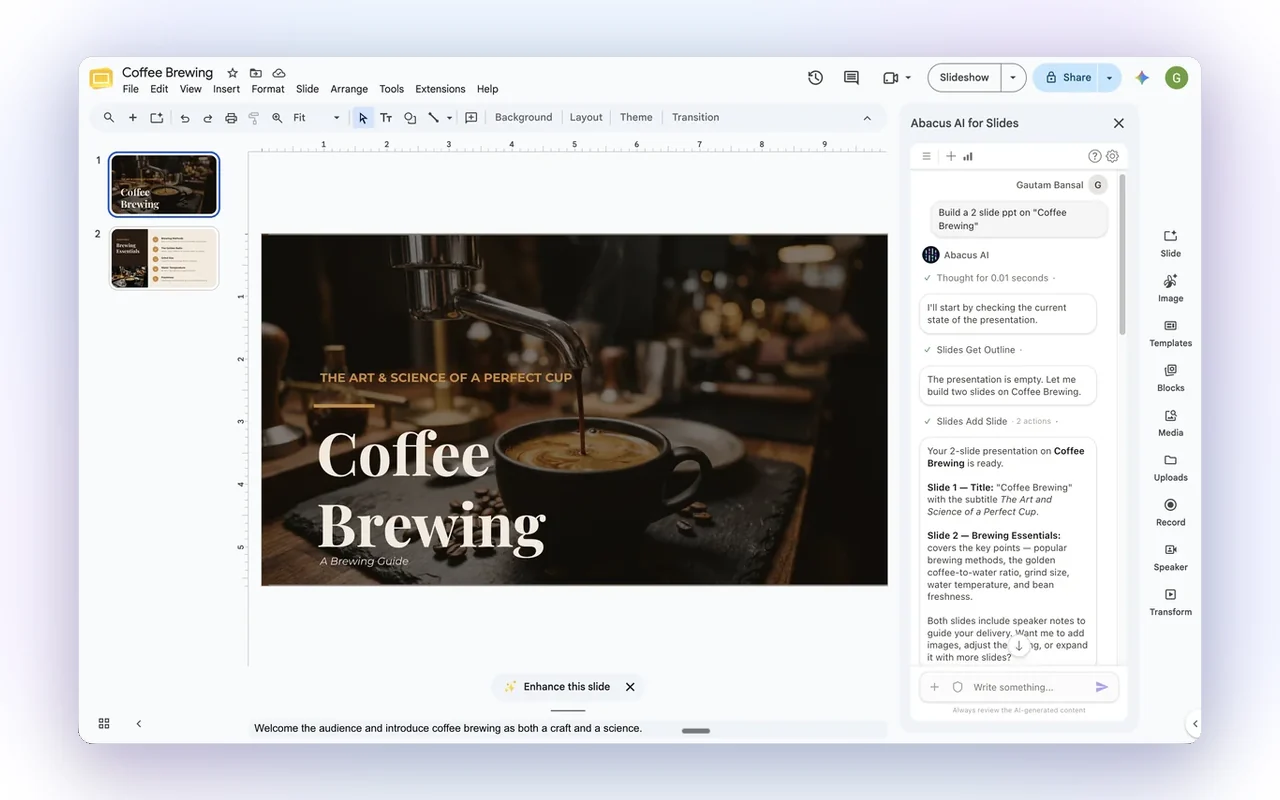This screenshot has width=1280, height=800.
Task: Click the Gemini sparkle icon
Action: [1142, 78]
